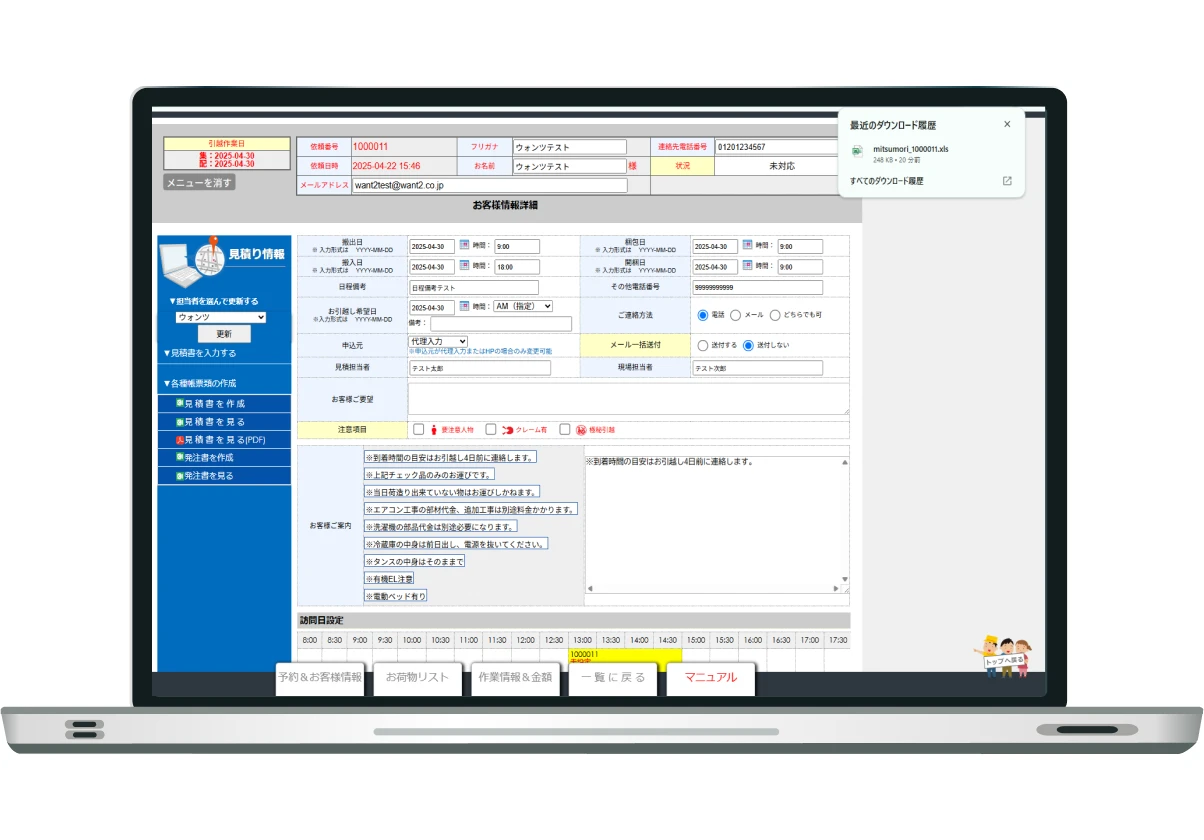Open calendar picker for 搬出日 date
Viewport: 1204px width, 840px height.
point(464,245)
